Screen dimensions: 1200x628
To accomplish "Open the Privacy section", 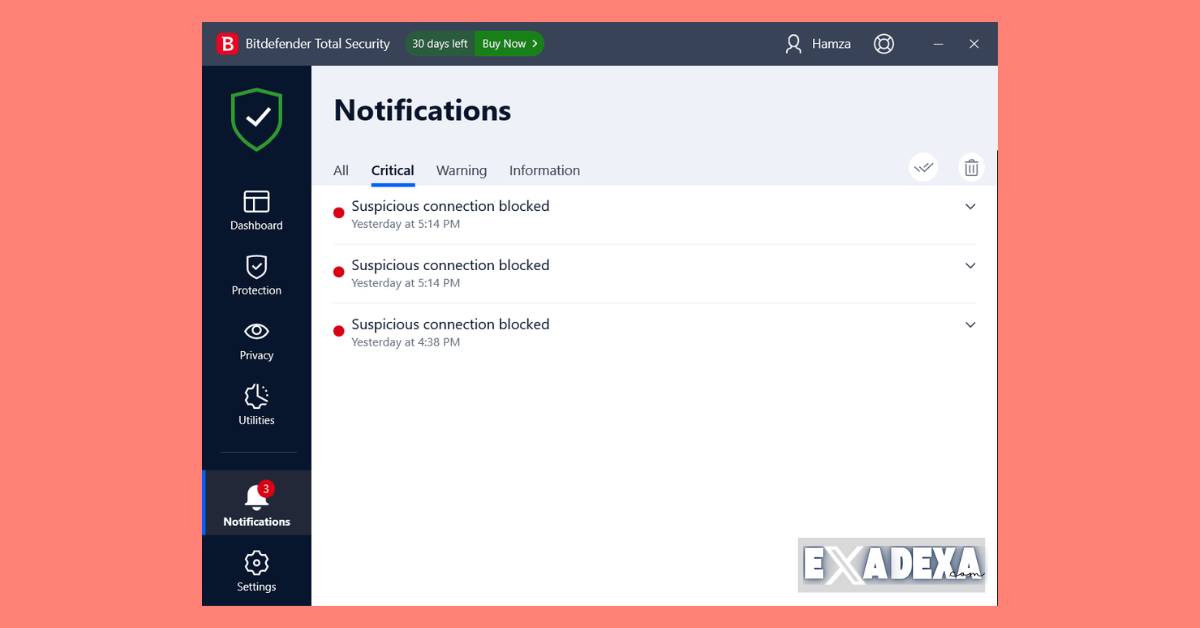I will [x=256, y=340].
